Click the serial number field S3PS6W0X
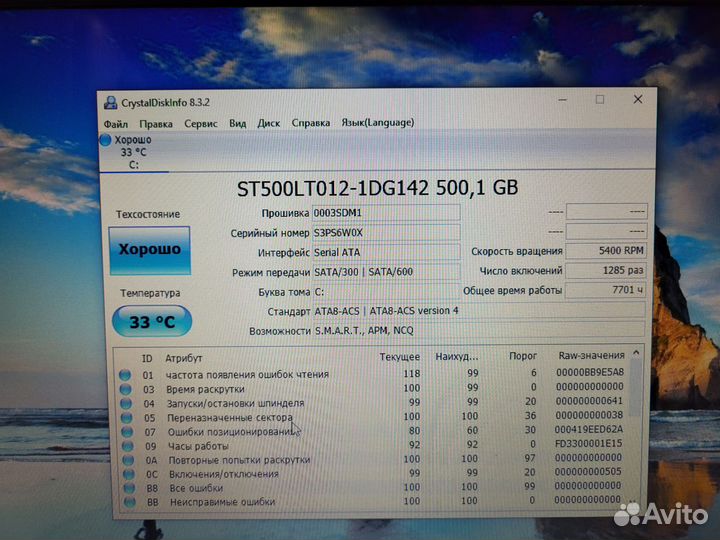 [x=386, y=233]
